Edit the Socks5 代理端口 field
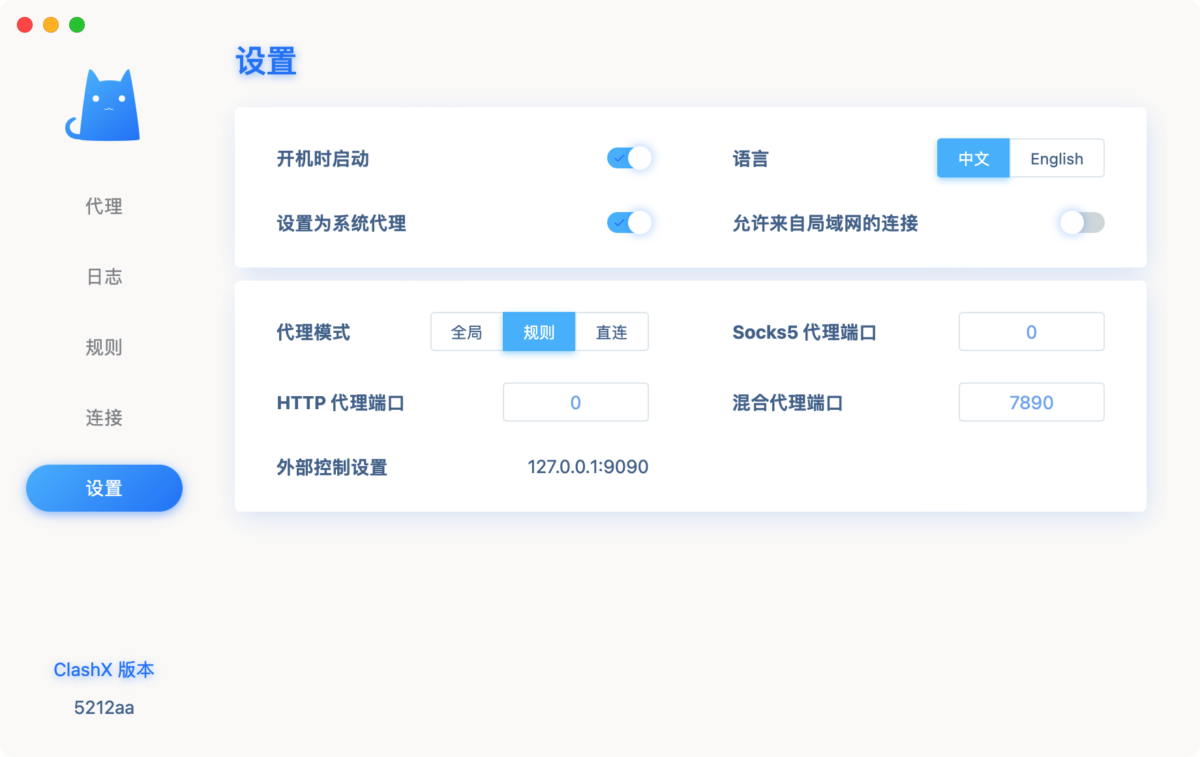 [1032, 332]
